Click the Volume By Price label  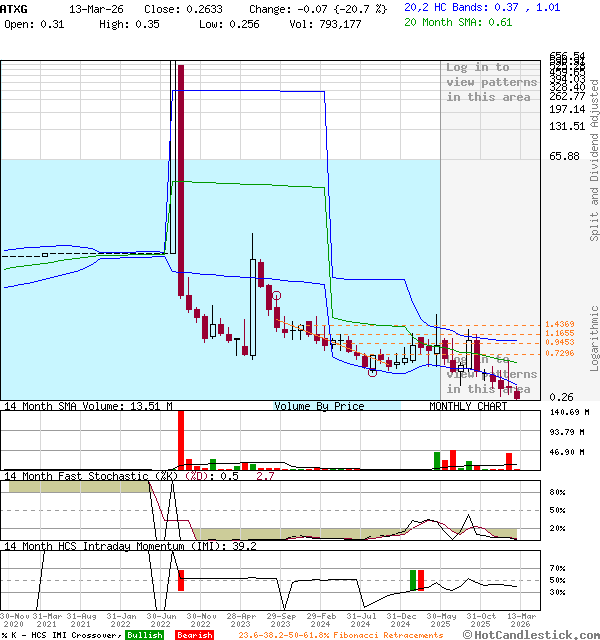pyautogui.click(x=319, y=406)
